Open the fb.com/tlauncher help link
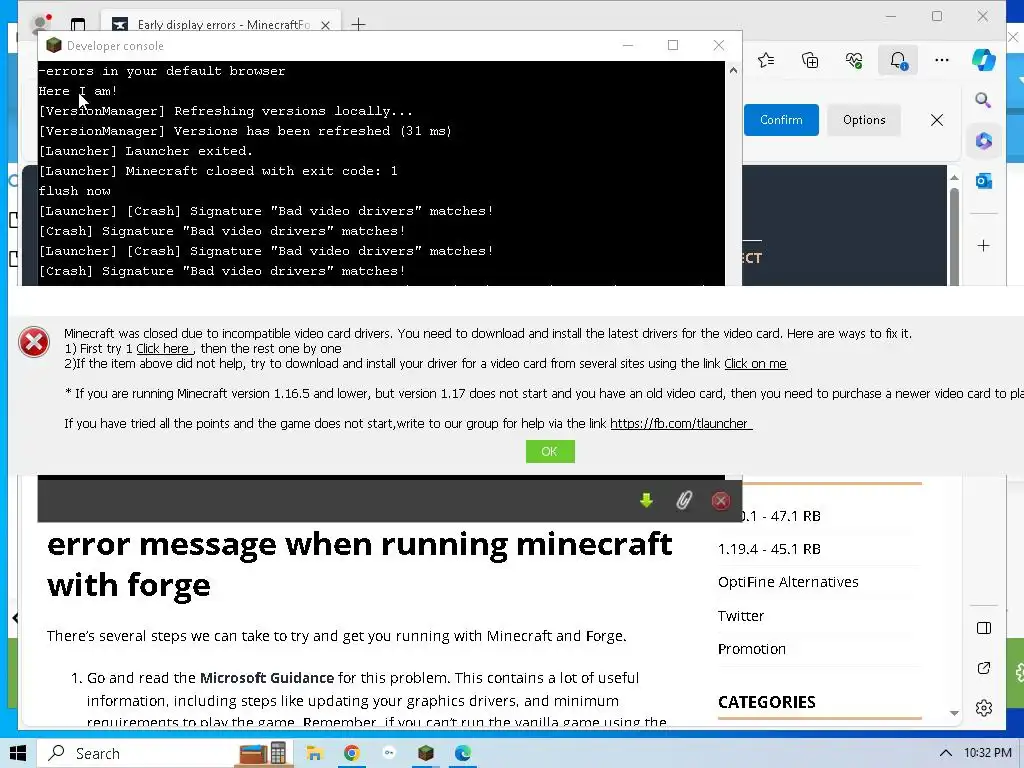This screenshot has height=768, width=1024. point(681,424)
